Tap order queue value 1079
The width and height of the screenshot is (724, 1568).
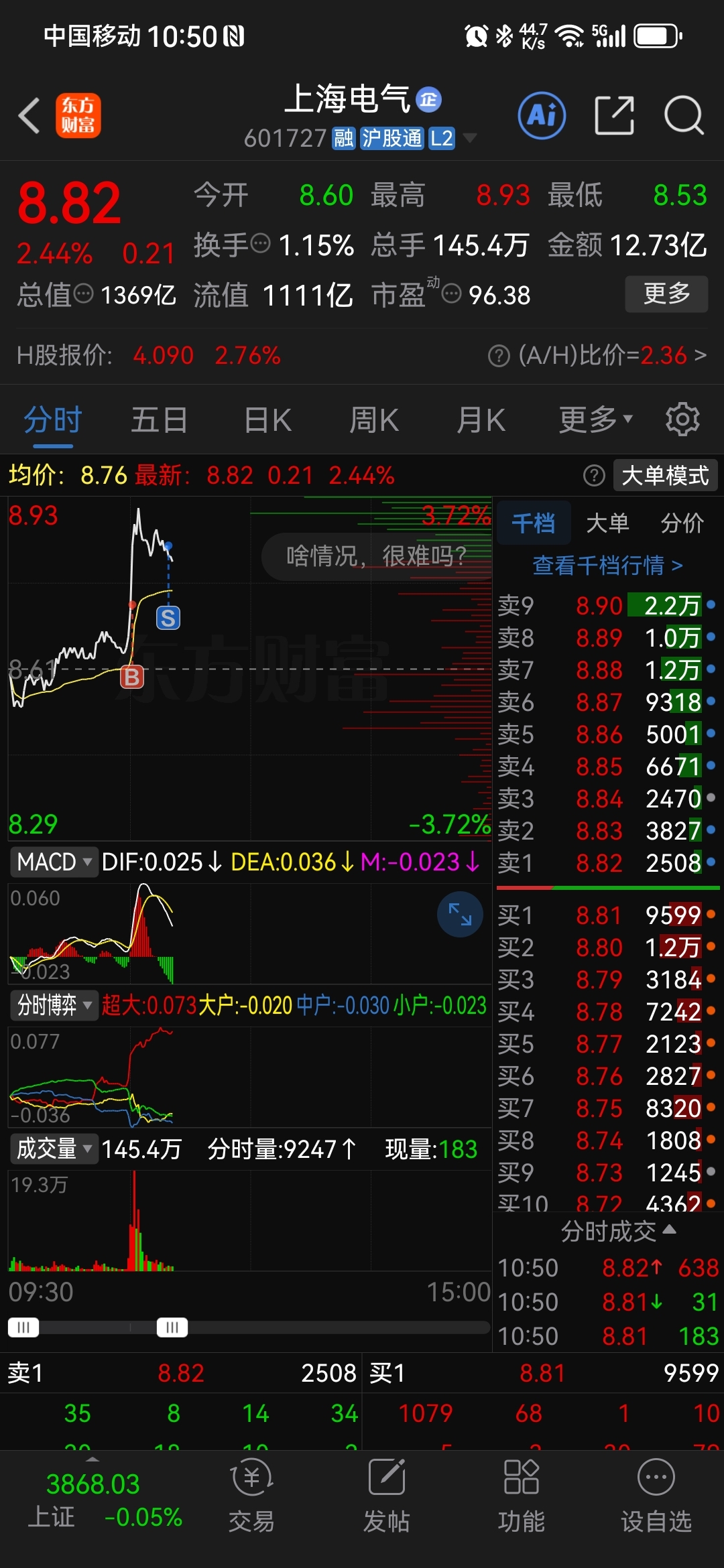(425, 1413)
